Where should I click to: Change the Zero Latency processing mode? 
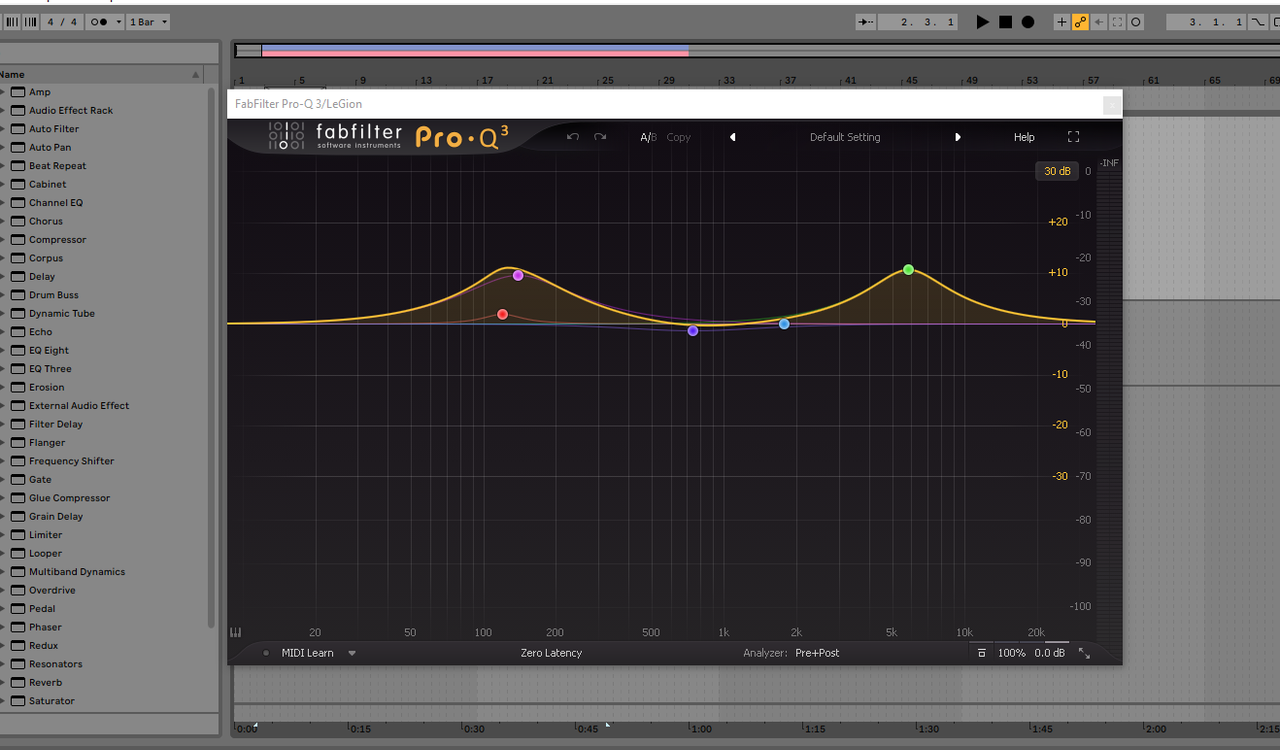[x=551, y=653]
